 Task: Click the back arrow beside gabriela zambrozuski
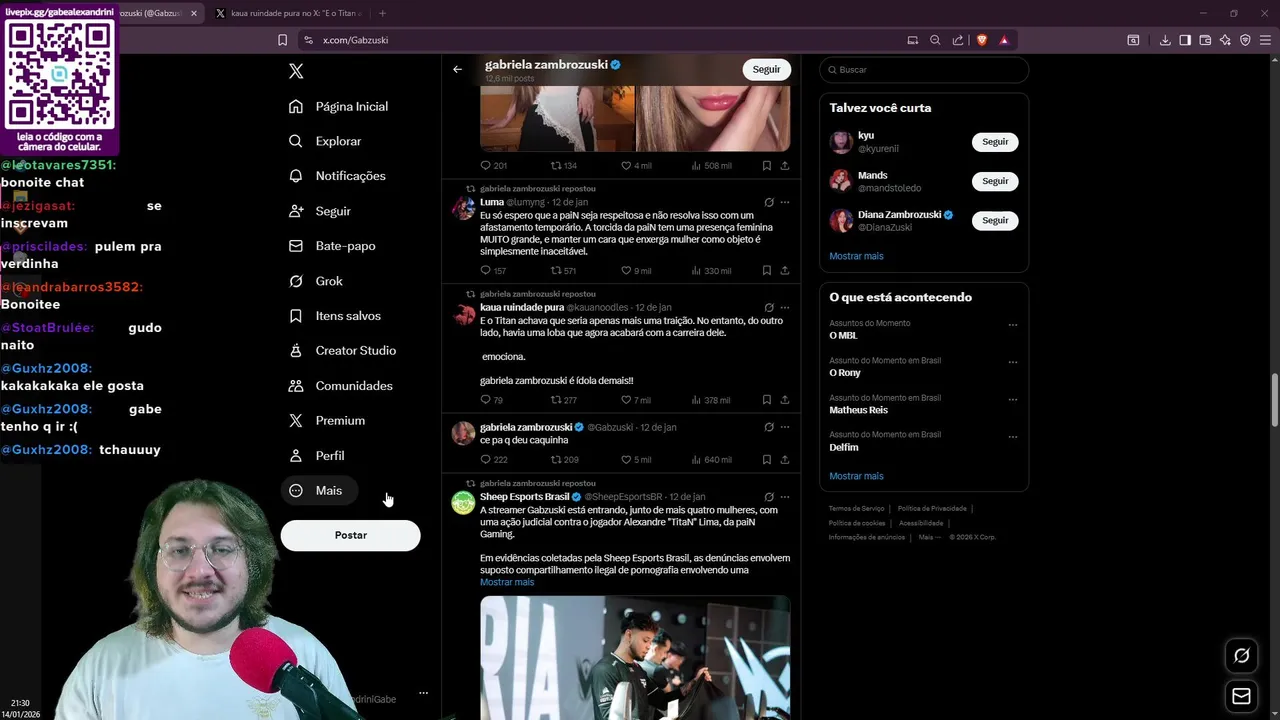[457, 69]
